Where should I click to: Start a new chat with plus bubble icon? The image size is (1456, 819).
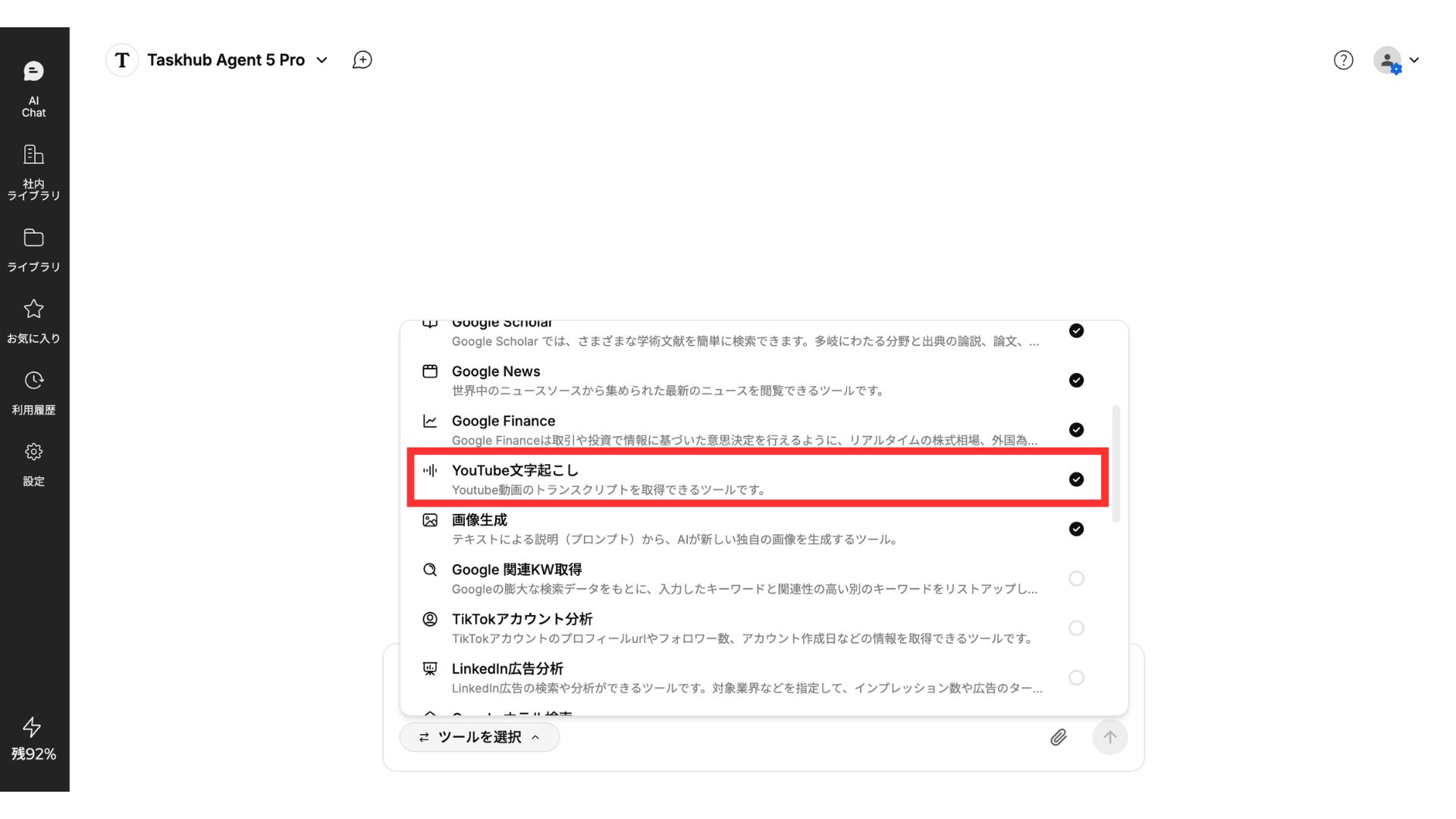(x=362, y=60)
